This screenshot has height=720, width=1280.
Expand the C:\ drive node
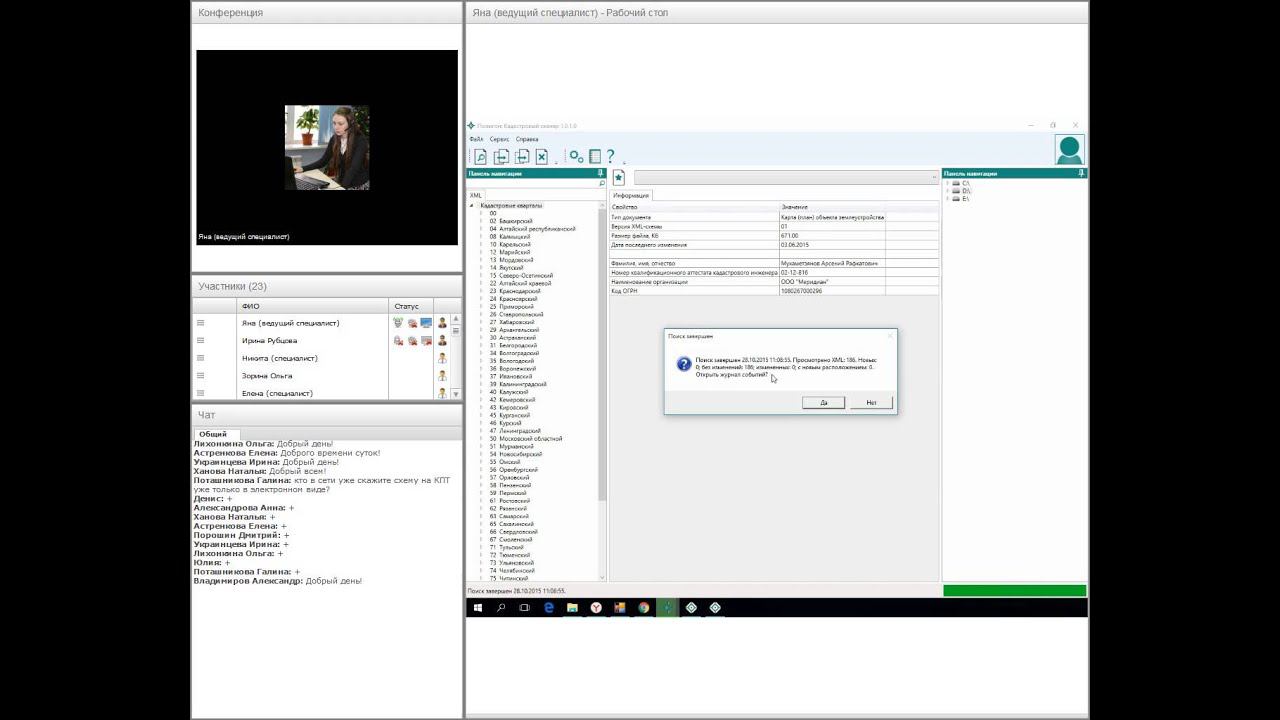click(947, 184)
